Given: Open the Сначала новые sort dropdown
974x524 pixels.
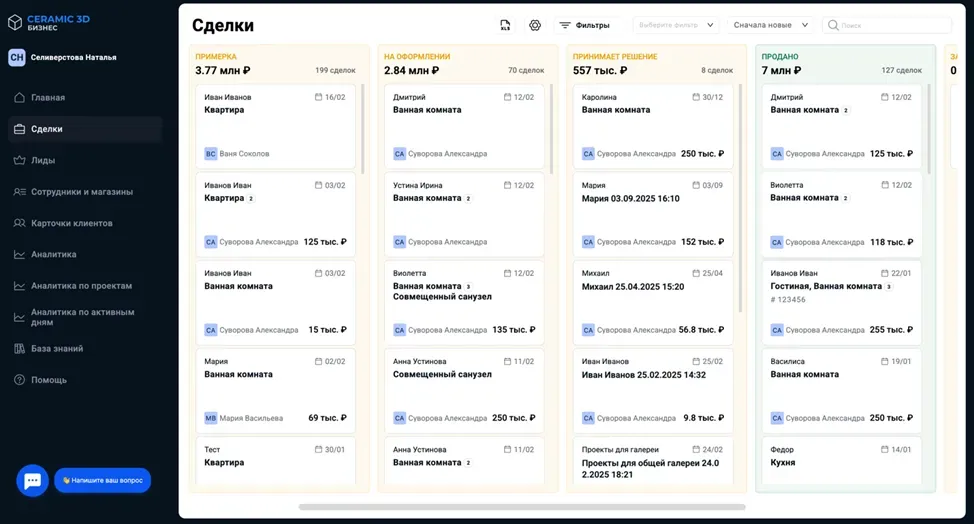Looking at the screenshot, I should click(770, 25).
